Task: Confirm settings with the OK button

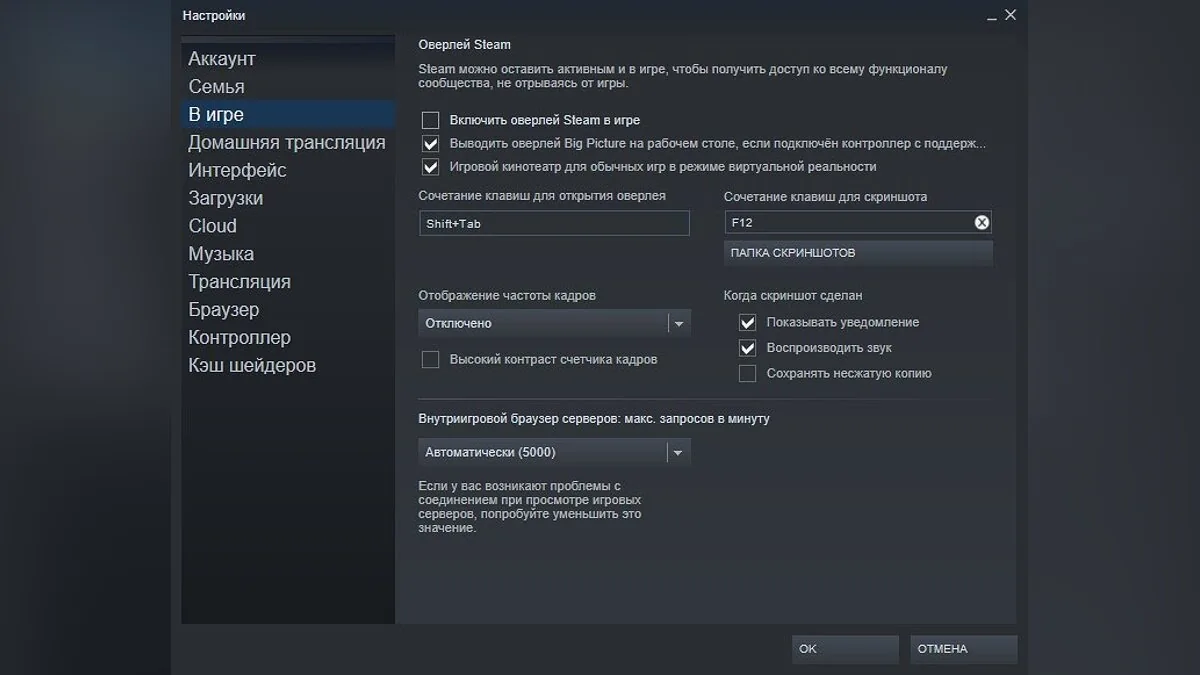Action: [x=845, y=649]
